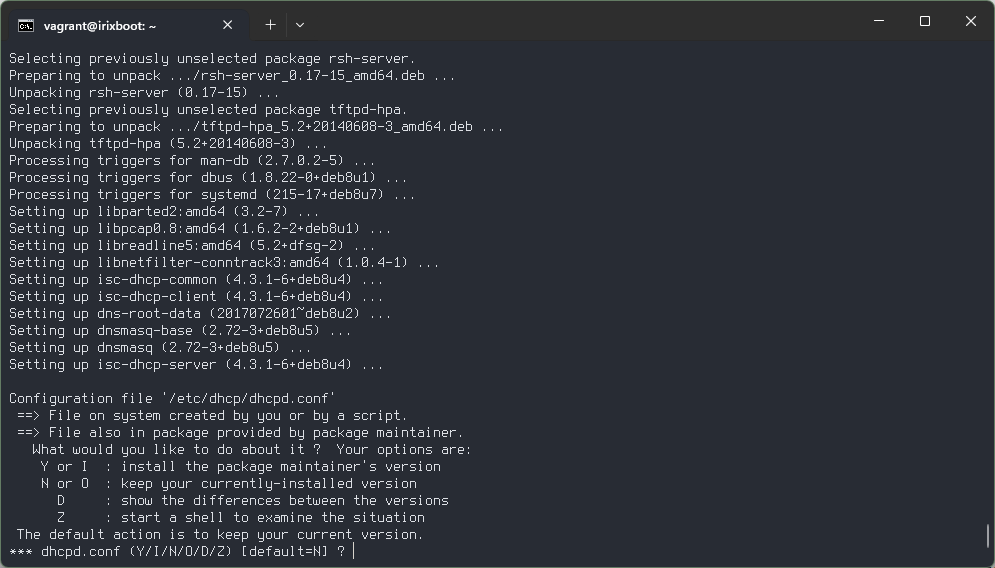
Task: Click the "Setting up isc-dhcp-server" output line
Action: point(196,365)
